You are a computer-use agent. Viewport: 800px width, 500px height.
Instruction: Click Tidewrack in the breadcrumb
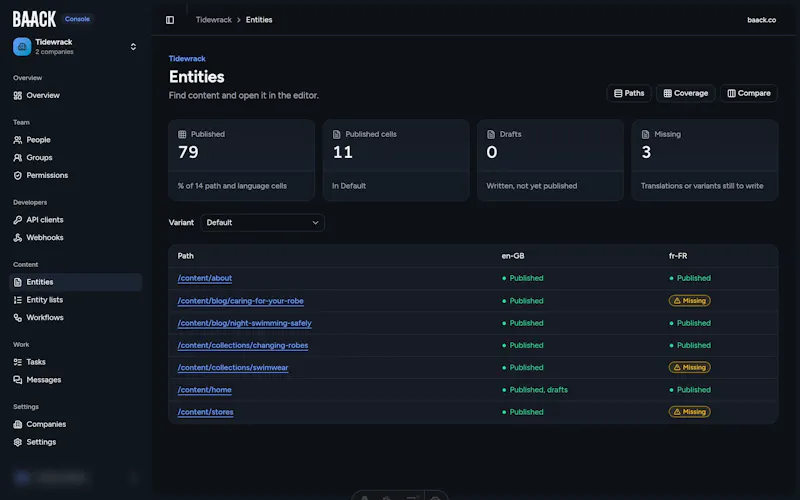tap(214, 20)
